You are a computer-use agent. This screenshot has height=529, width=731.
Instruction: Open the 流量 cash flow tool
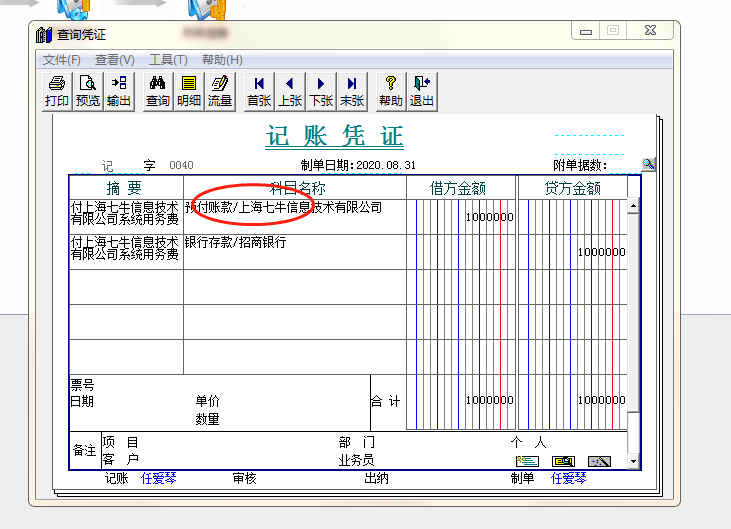220,91
